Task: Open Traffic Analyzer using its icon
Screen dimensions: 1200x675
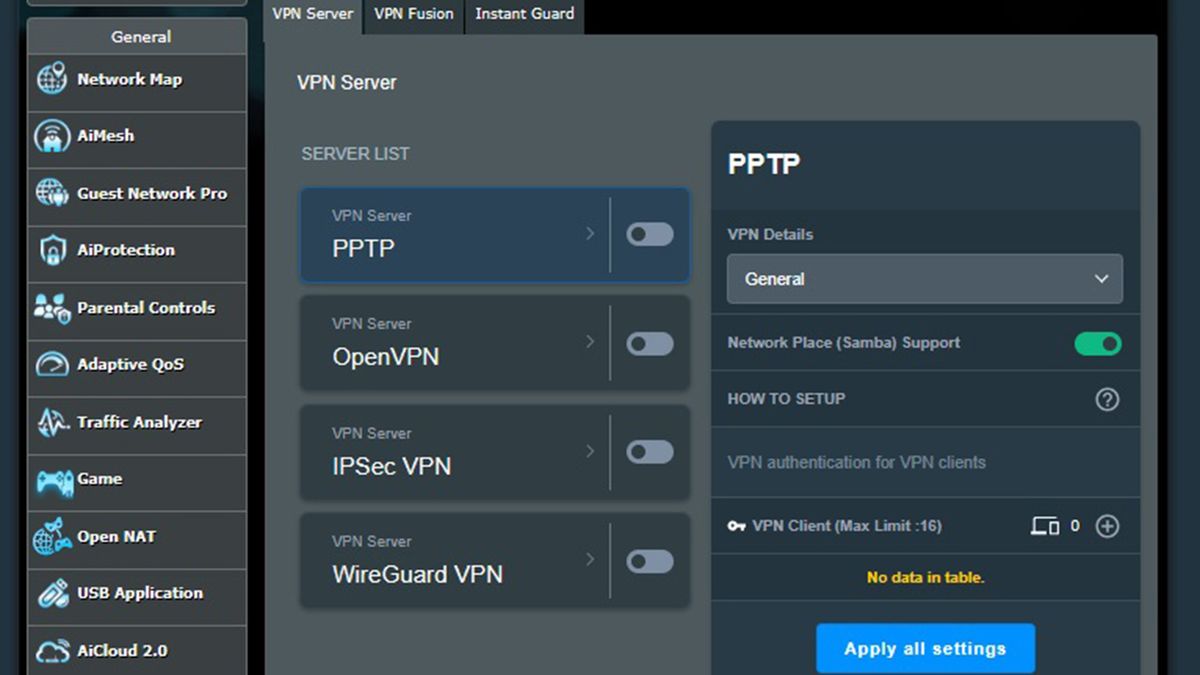Action: click(x=52, y=423)
